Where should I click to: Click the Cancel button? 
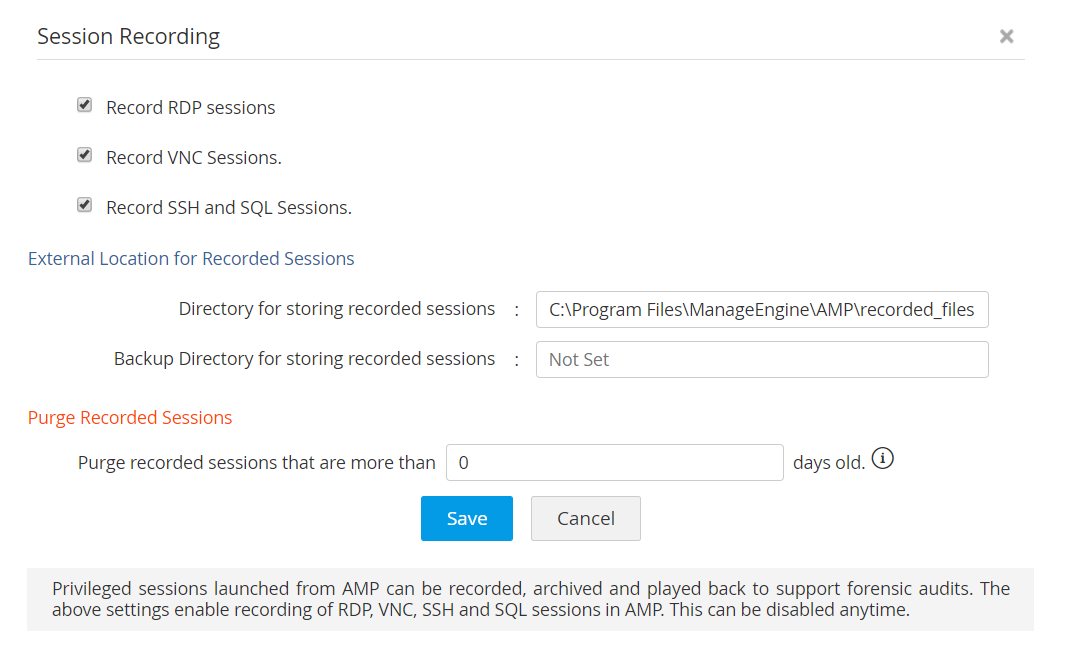pos(585,518)
